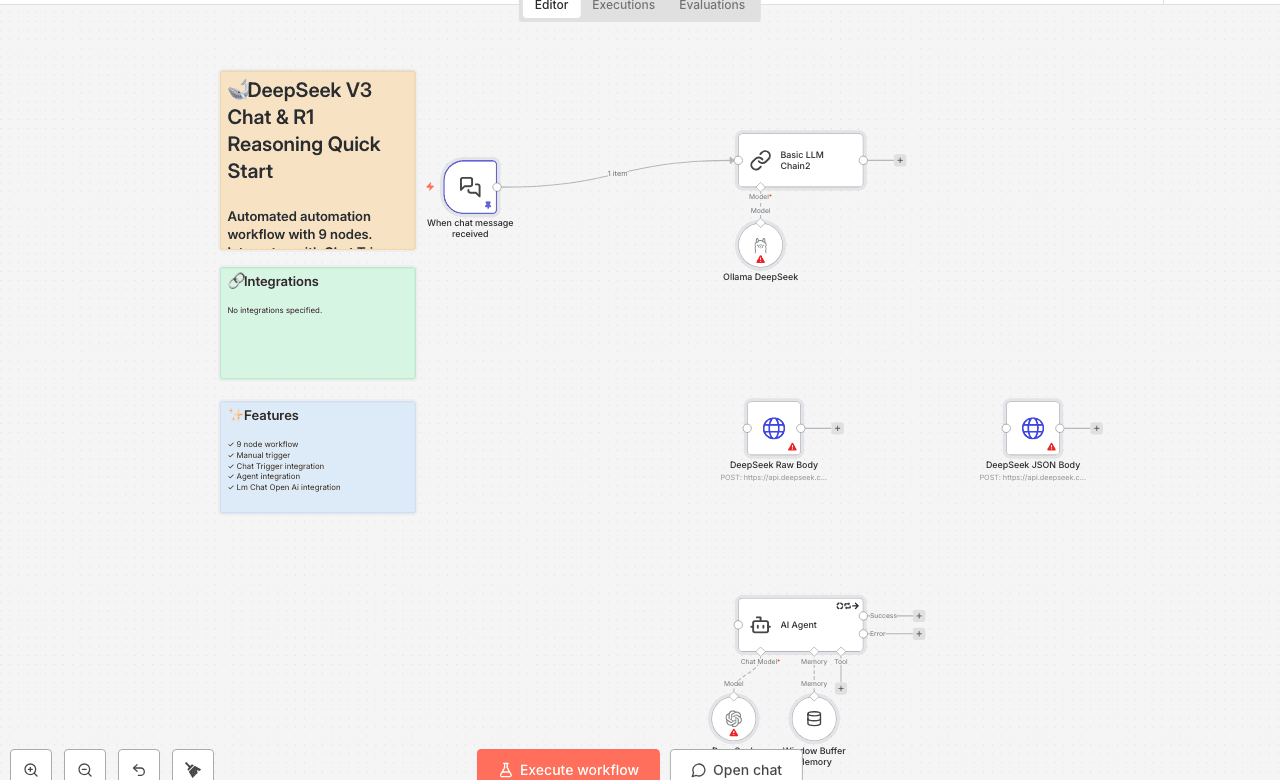Open the OpenAI chat model node below AI Agent
The width and height of the screenshot is (1280, 780).
point(734,717)
